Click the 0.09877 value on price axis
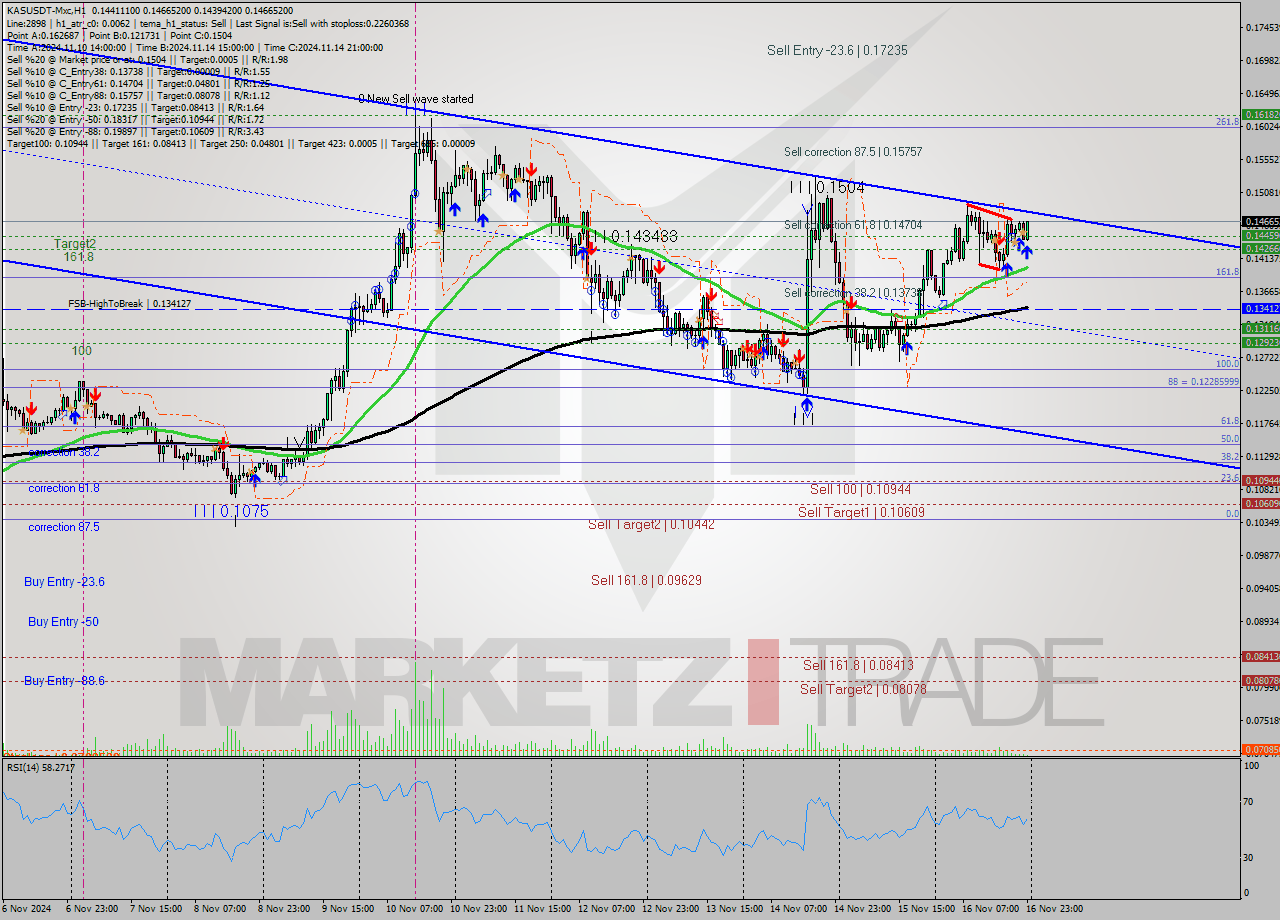 click(x=1260, y=555)
